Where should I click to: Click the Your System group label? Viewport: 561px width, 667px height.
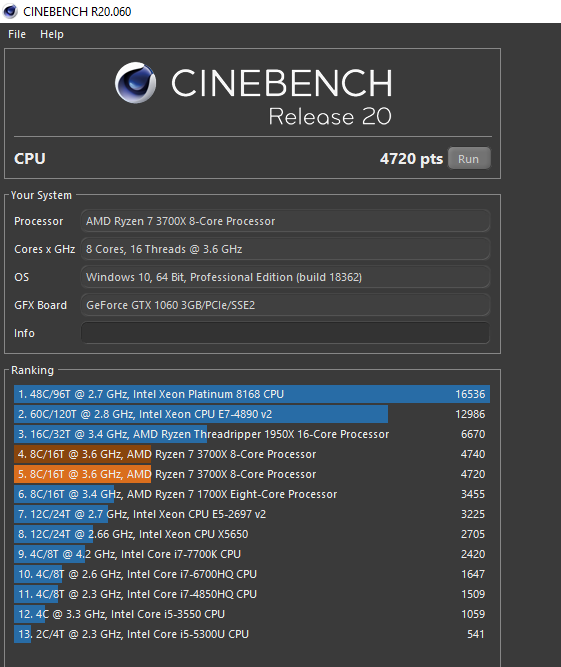(x=41, y=195)
